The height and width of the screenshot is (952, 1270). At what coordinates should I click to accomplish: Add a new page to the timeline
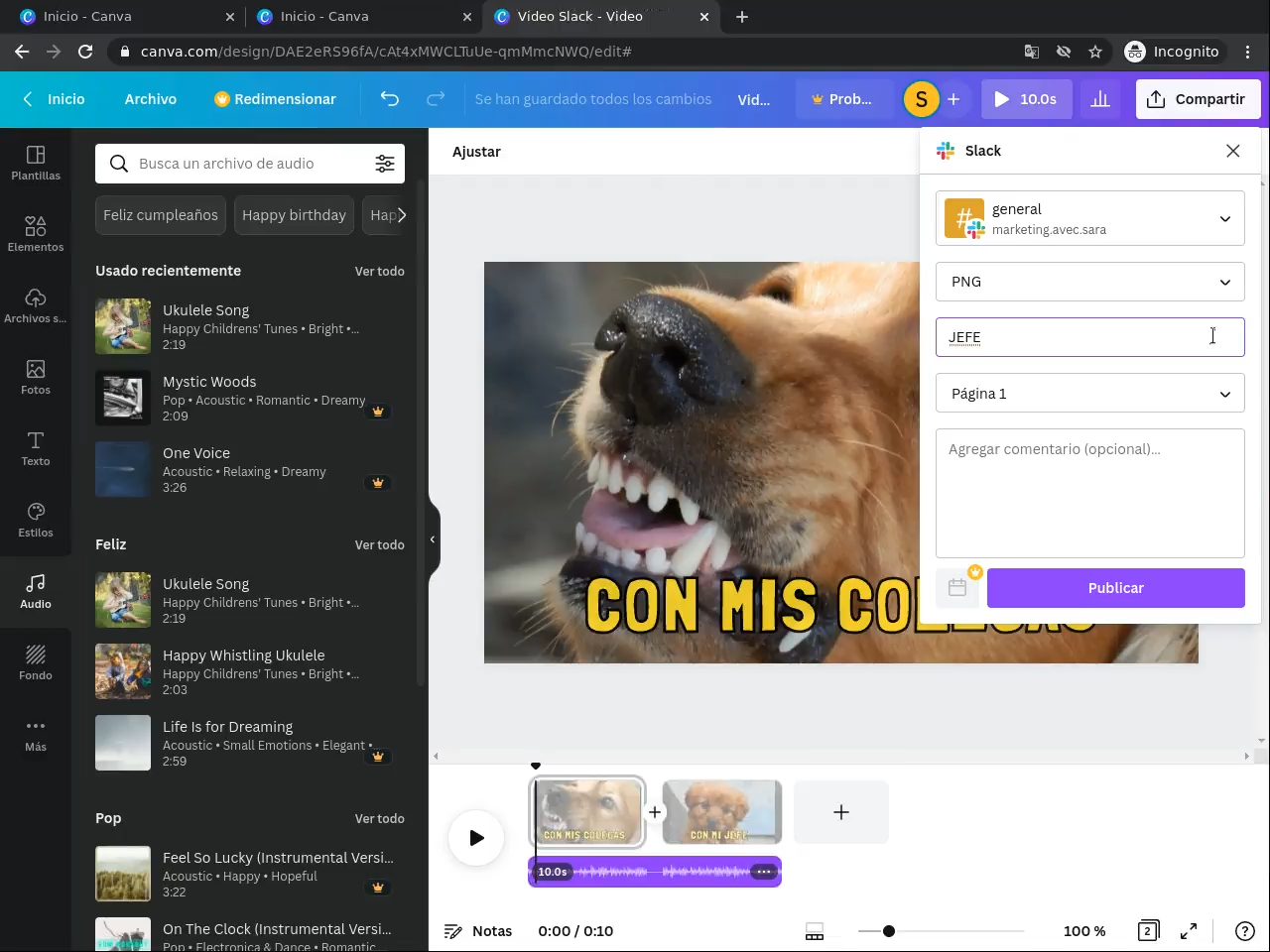coord(841,812)
